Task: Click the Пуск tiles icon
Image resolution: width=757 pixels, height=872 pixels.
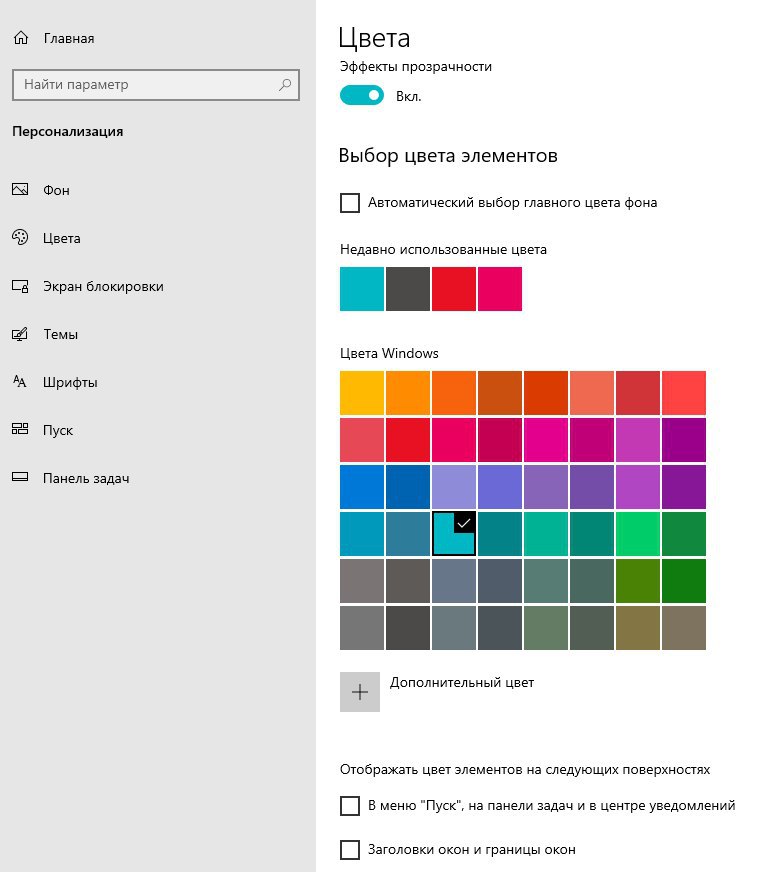Action: (x=20, y=429)
